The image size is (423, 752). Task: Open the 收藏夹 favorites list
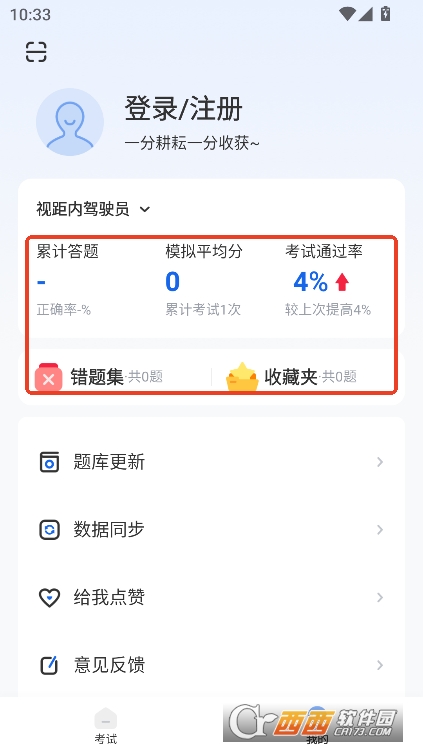pyautogui.click(x=291, y=377)
